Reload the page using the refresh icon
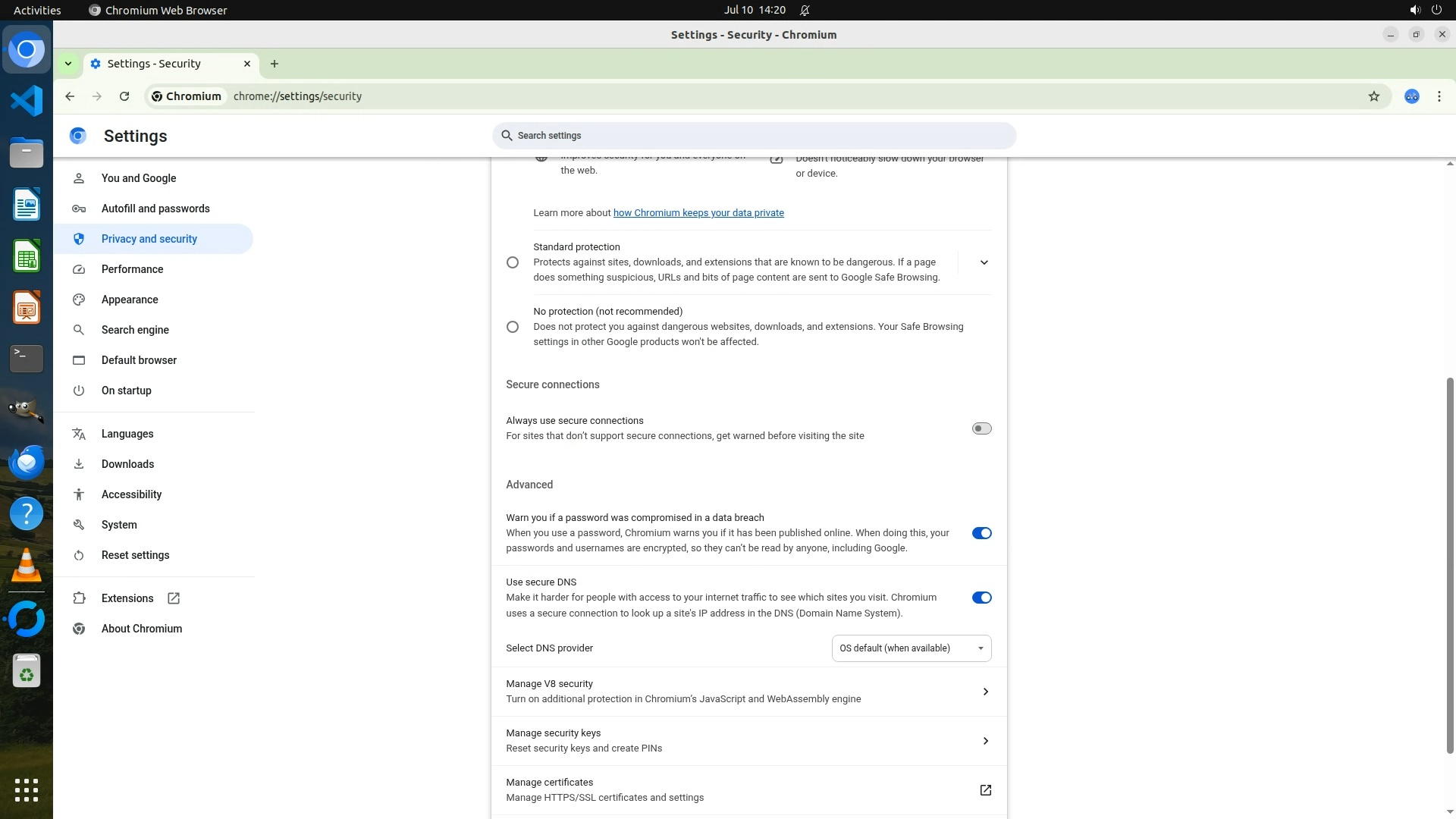 coord(124,96)
